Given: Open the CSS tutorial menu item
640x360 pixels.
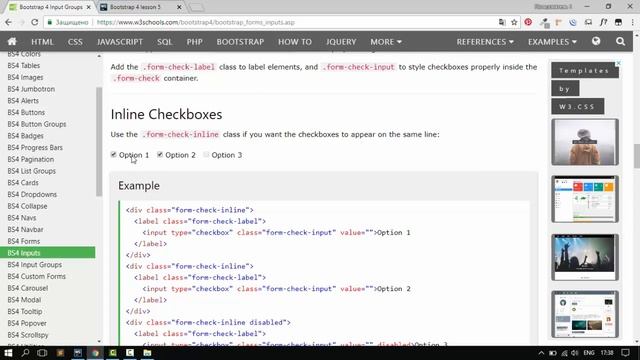Looking at the screenshot, I should [75, 42].
